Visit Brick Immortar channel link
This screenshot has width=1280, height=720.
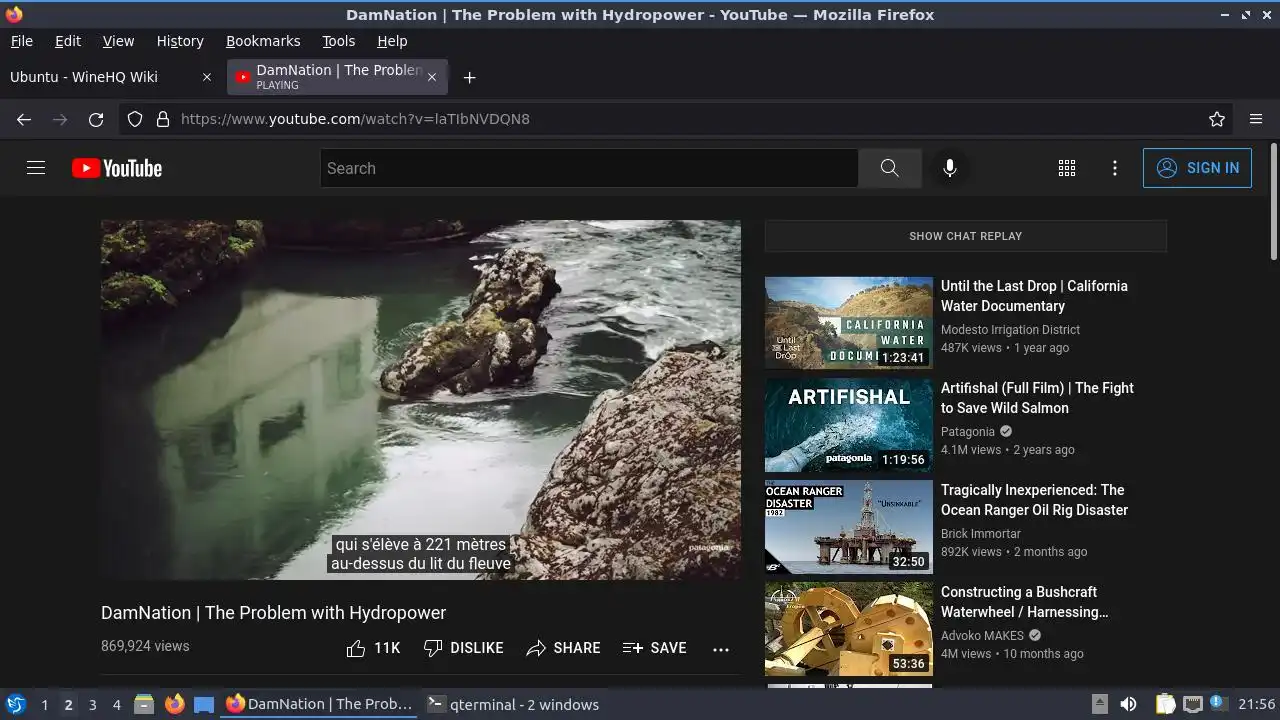(981, 534)
